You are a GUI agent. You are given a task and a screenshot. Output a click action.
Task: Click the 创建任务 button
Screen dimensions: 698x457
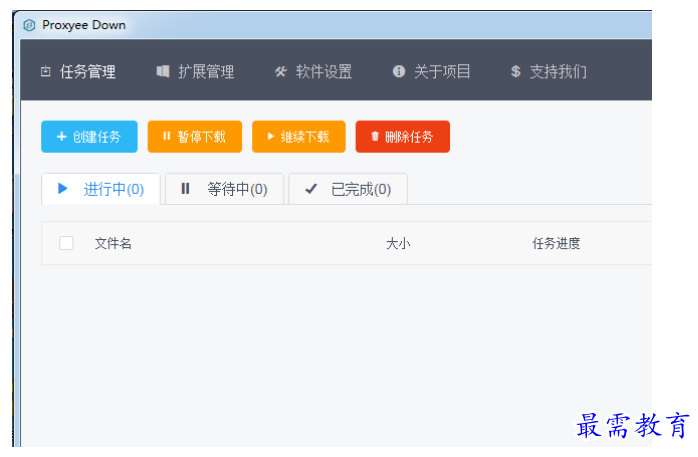pyautogui.click(x=89, y=137)
